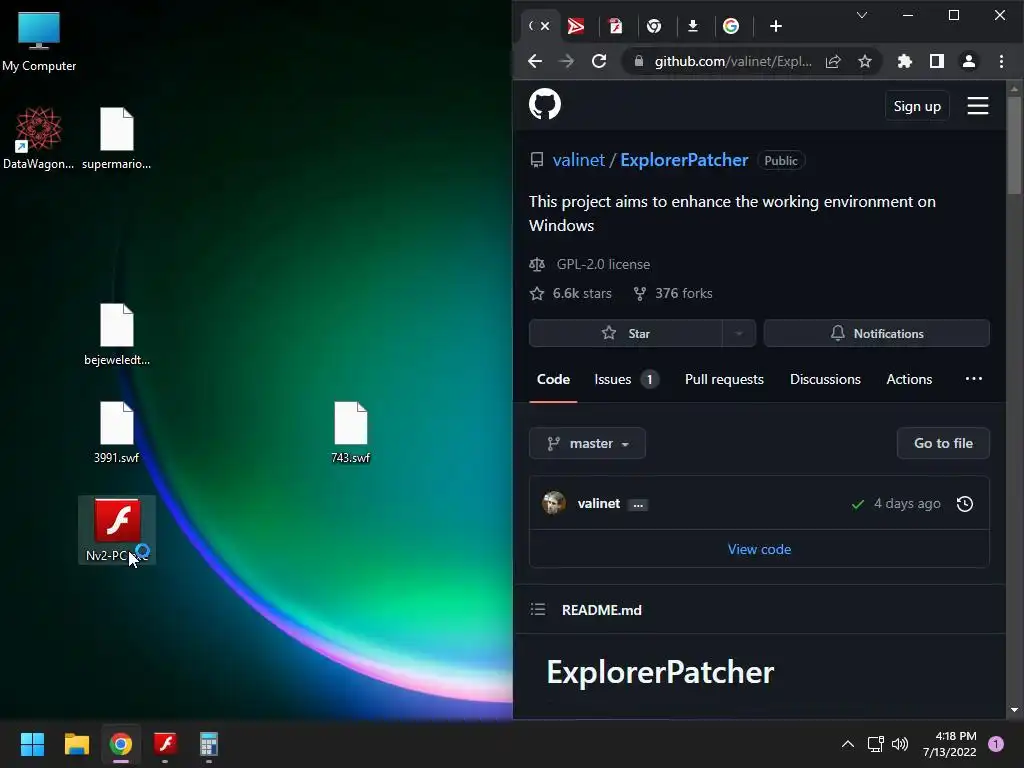The width and height of the screenshot is (1024, 768).
Task: Open GitHub hamburger menu
Action: point(978,106)
